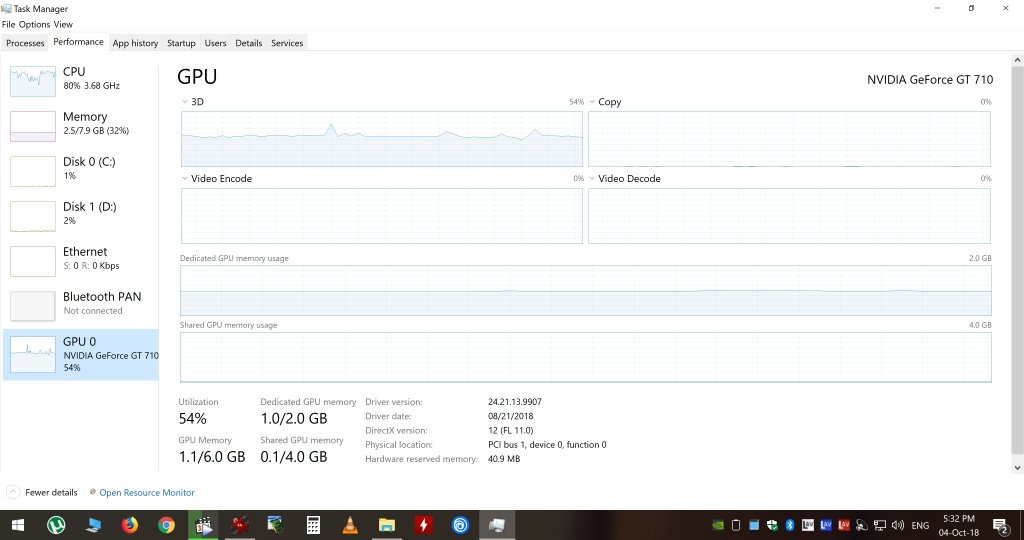Click PCI bus 1 physical location text
1024x540 pixels.
(x=547, y=445)
